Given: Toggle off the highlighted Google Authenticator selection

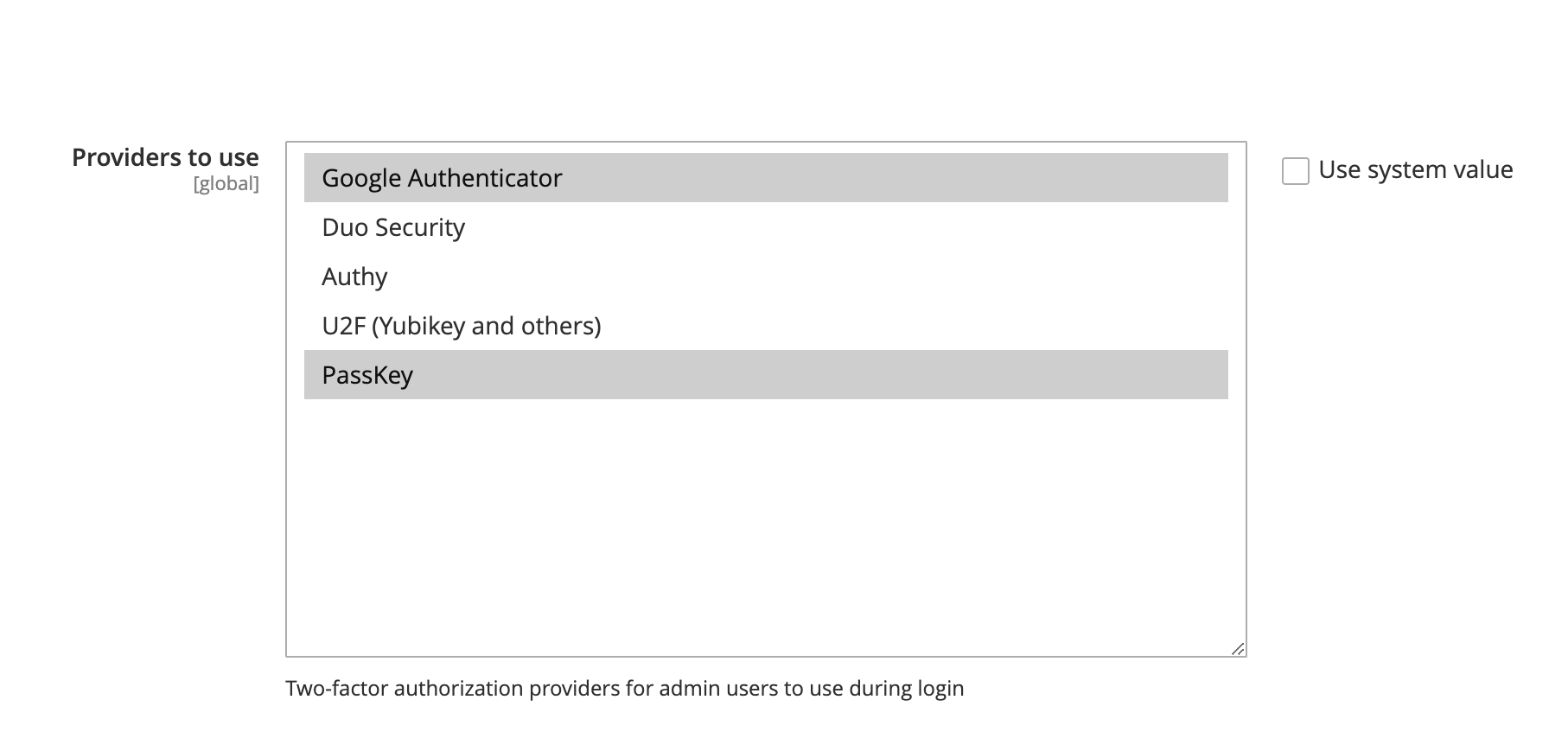Looking at the screenshot, I should pos(441,177).
